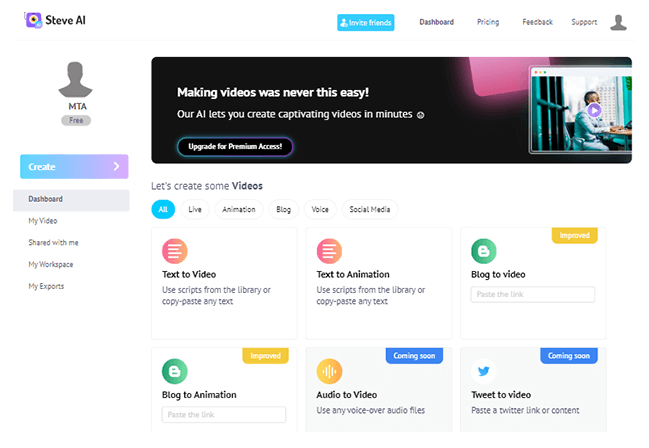Open Dashboard in the top navigation
The height and width of the screenshot is (448, 649).
[x=436, y=22]
